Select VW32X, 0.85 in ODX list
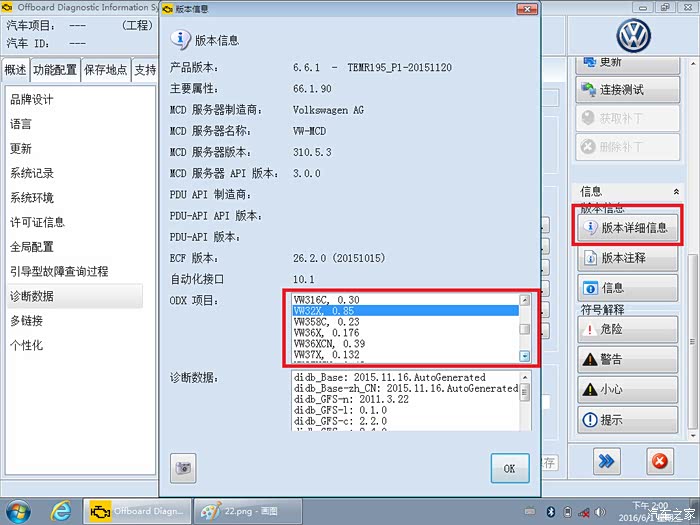The image size is (700, 525). click(x=405, y=311)
